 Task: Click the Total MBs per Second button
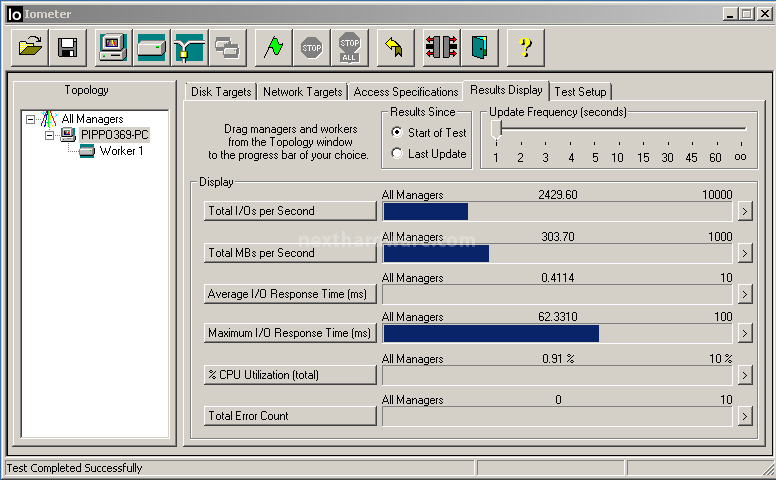point(290,253)
